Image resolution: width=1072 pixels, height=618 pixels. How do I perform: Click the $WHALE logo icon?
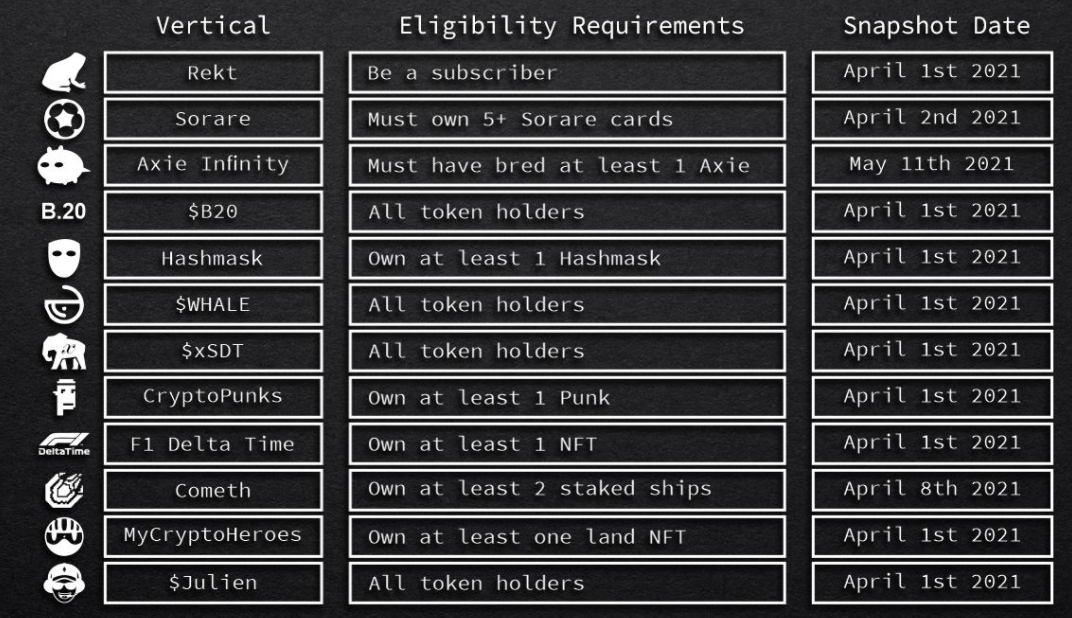click(x=64, y=305)
